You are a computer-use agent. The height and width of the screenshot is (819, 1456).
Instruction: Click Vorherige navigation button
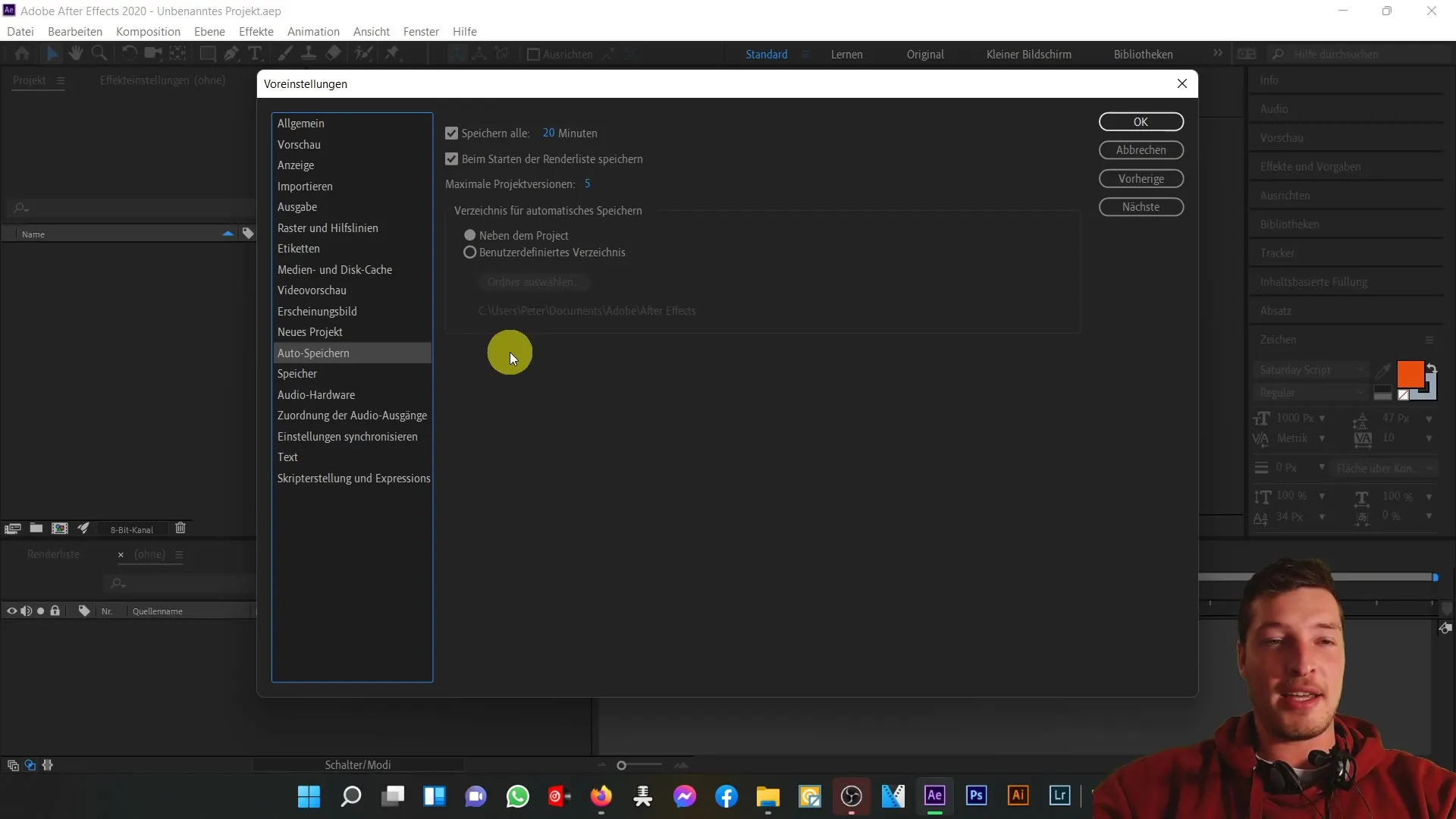tap(1140, 178)
